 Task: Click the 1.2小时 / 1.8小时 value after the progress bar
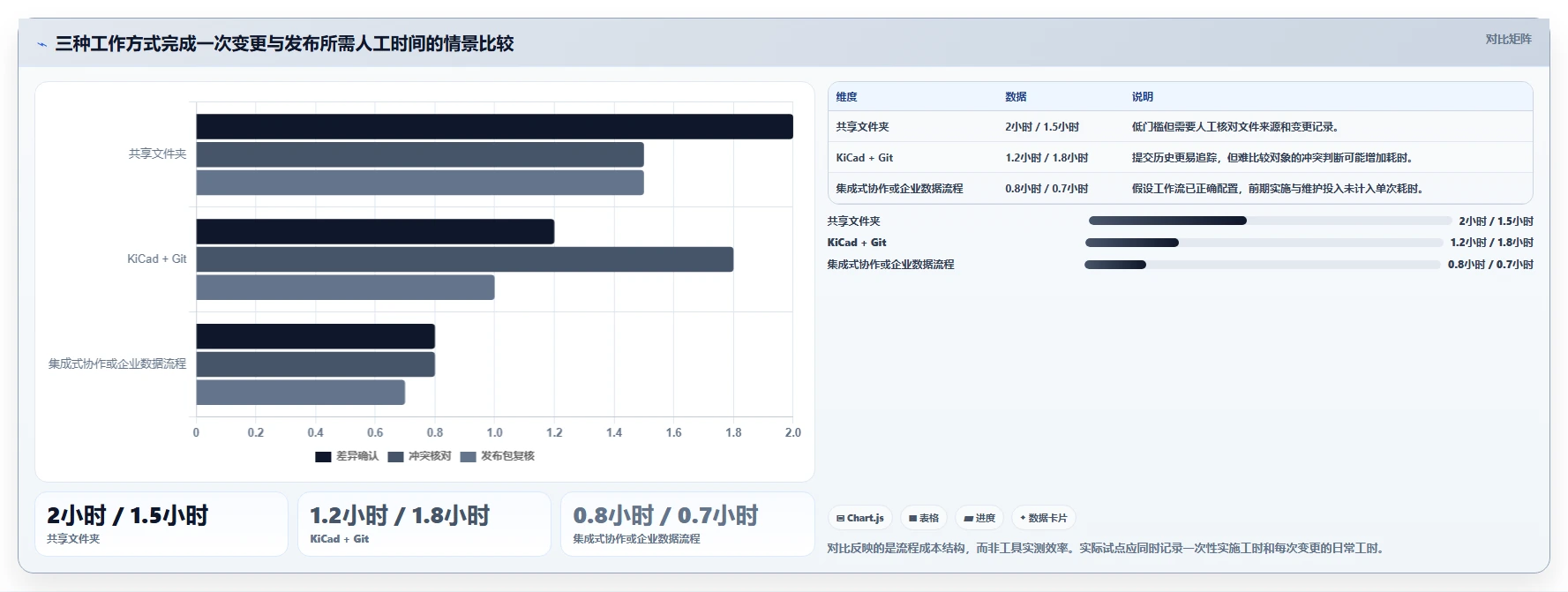point(1491,243)
